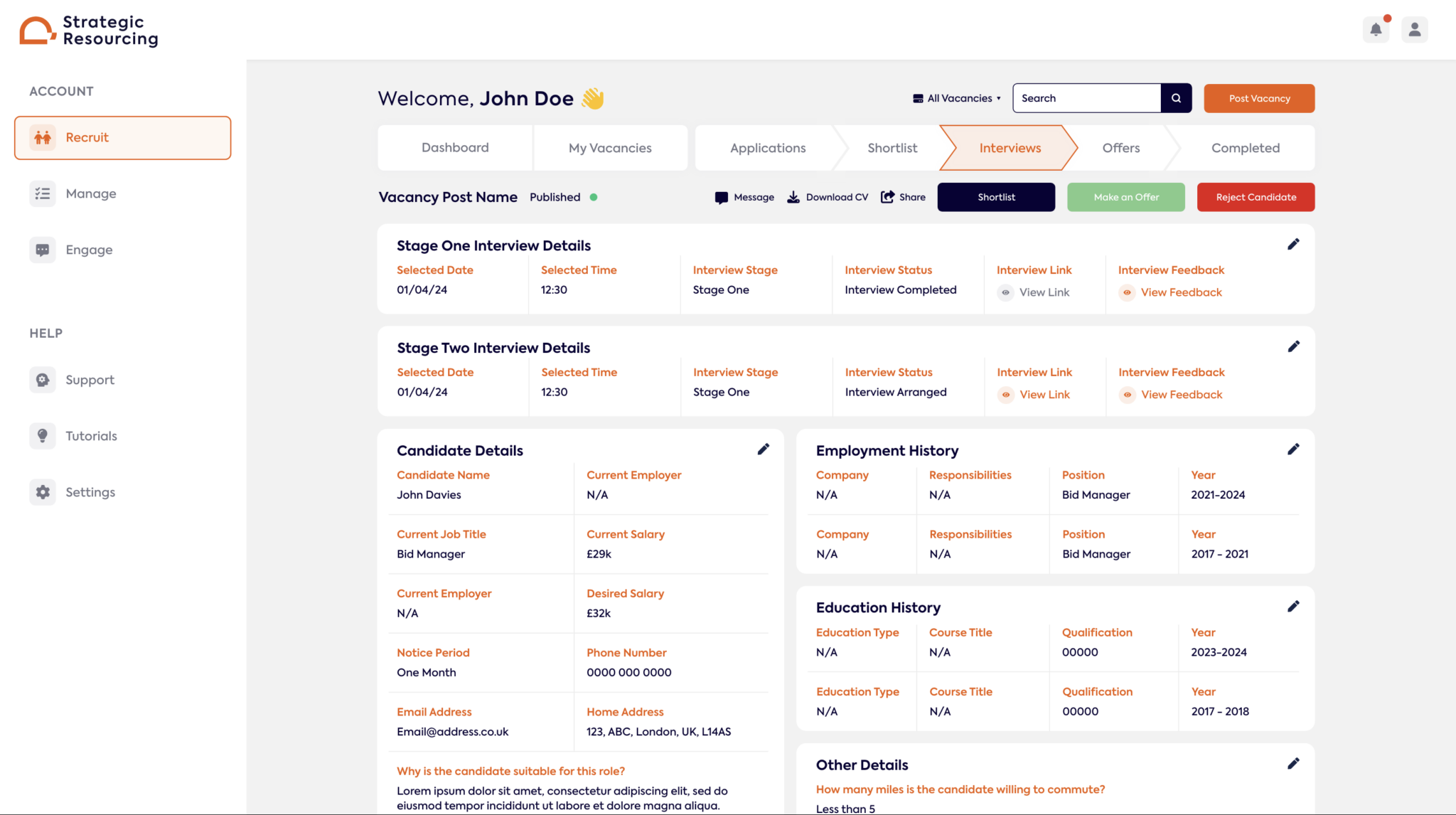Toggle the Stage Two interview link visibility
The width and height of the screenshot is (1456, 815).
(1005, 395)
